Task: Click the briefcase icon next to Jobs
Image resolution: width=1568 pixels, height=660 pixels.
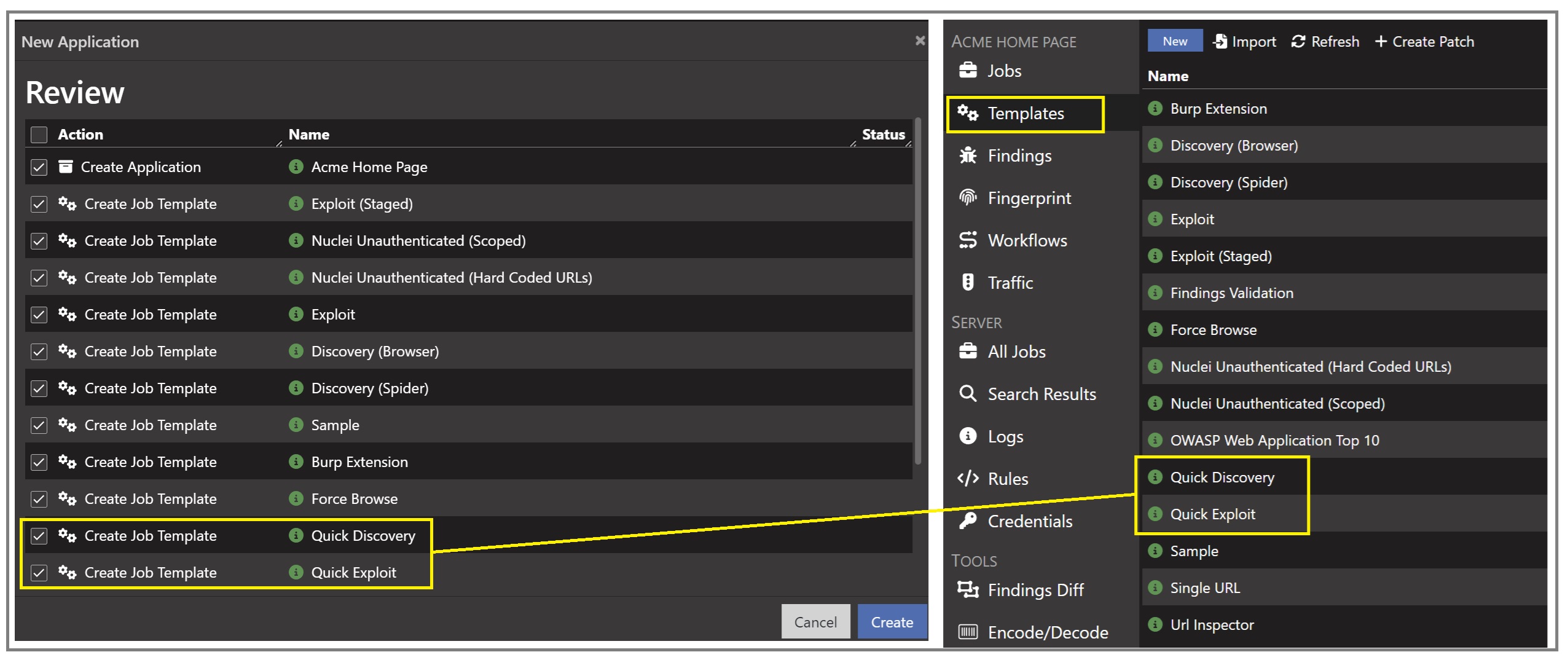Action: pyautogui.click(x=968, y=71)
